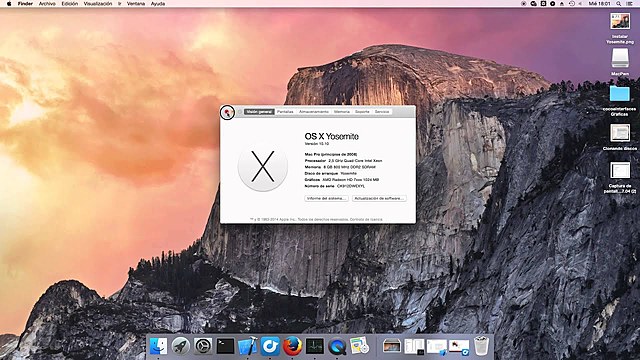Switch to the Servicio tab
Viewport: 640px width, 360px height.
(382, 111)
